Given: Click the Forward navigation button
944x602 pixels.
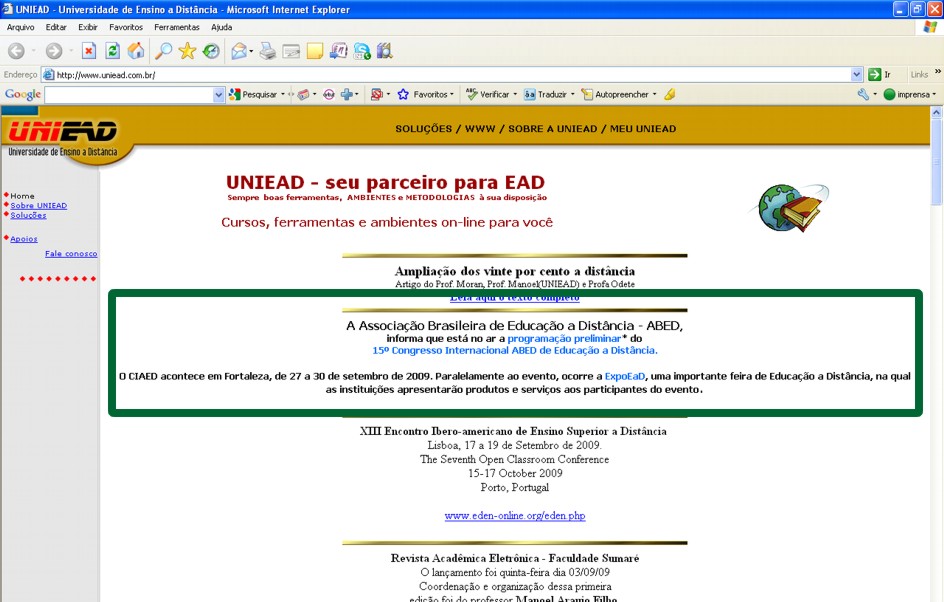Looking at the screenshot, I should click(x=54, y=51).
